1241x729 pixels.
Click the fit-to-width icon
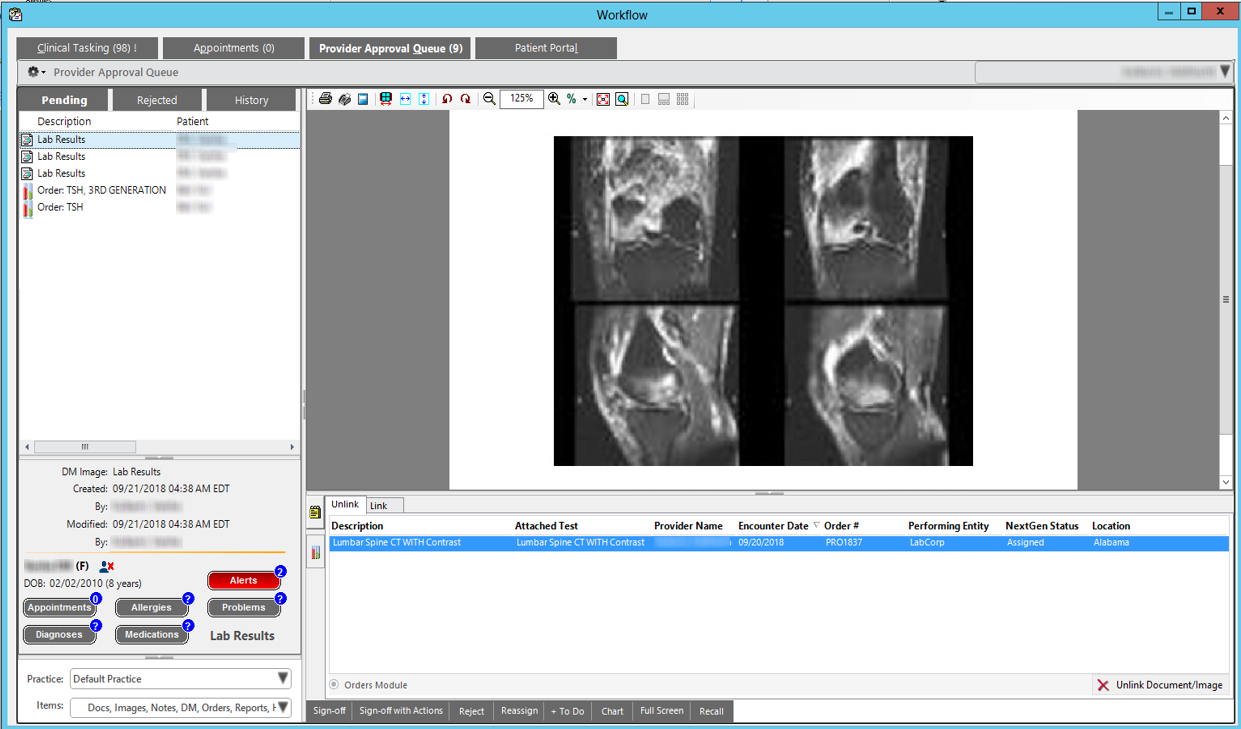point(405,99)
